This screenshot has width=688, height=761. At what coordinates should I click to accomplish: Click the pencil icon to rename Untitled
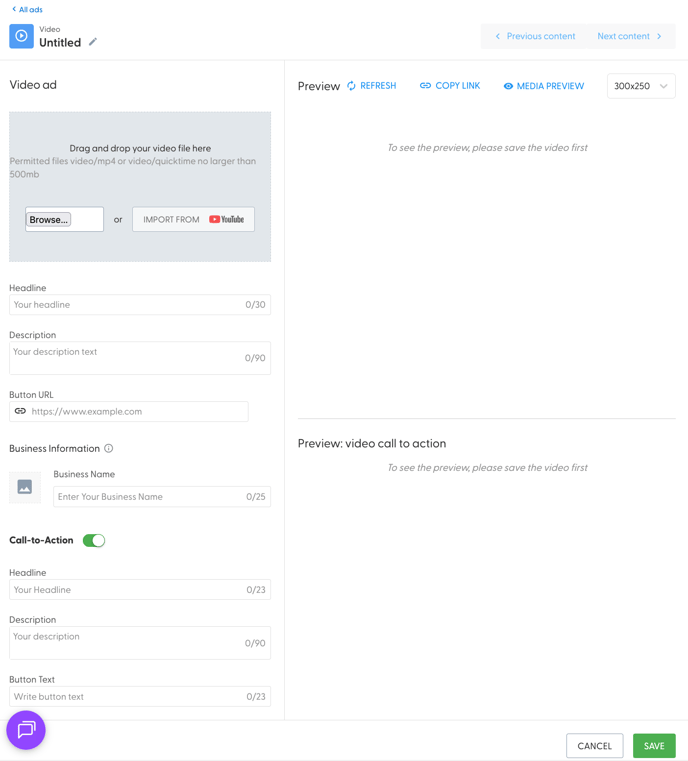pyautogui.click(x=93, y=42)
